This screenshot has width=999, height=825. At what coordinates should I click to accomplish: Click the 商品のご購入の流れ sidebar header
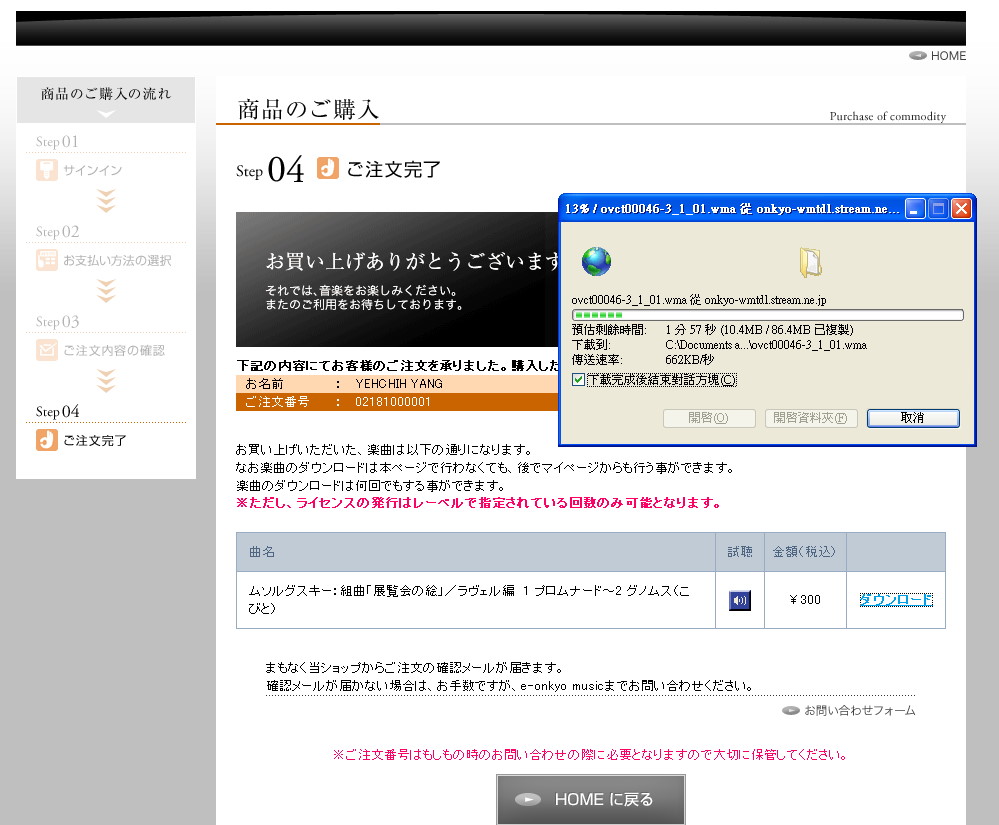(106, 94)
